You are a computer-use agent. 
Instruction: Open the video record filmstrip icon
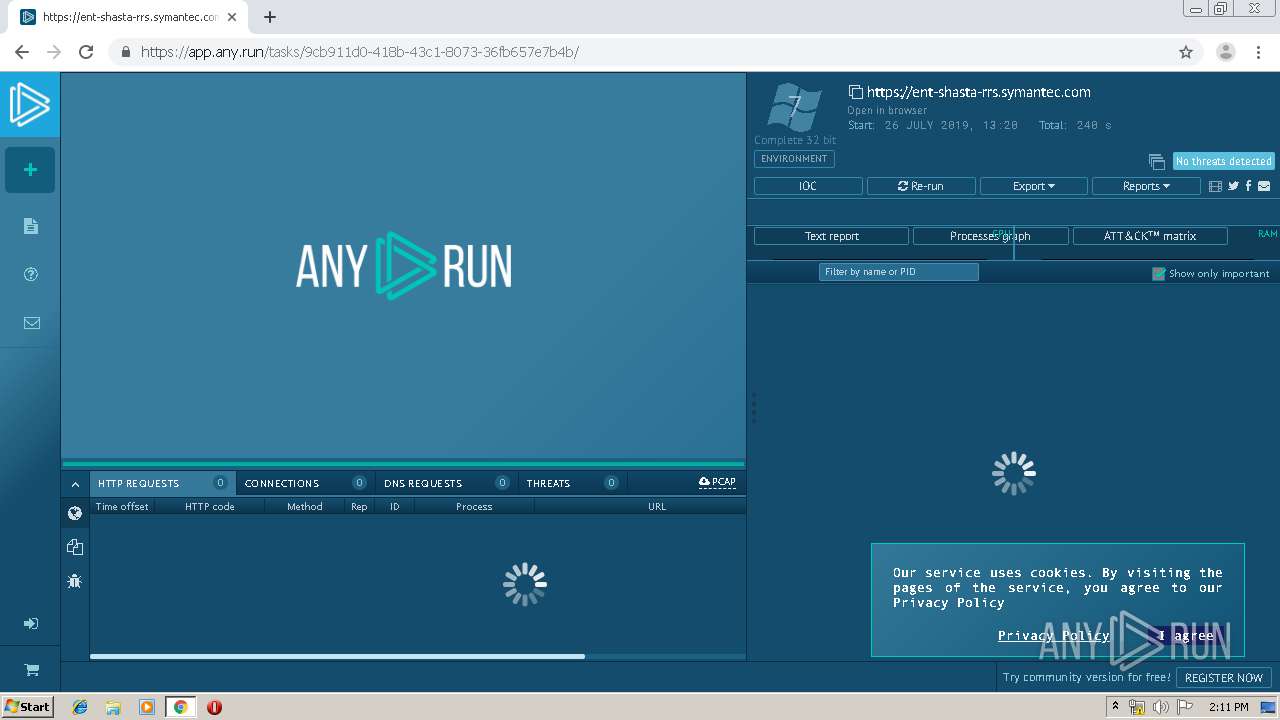click(x=1215, y=186)
